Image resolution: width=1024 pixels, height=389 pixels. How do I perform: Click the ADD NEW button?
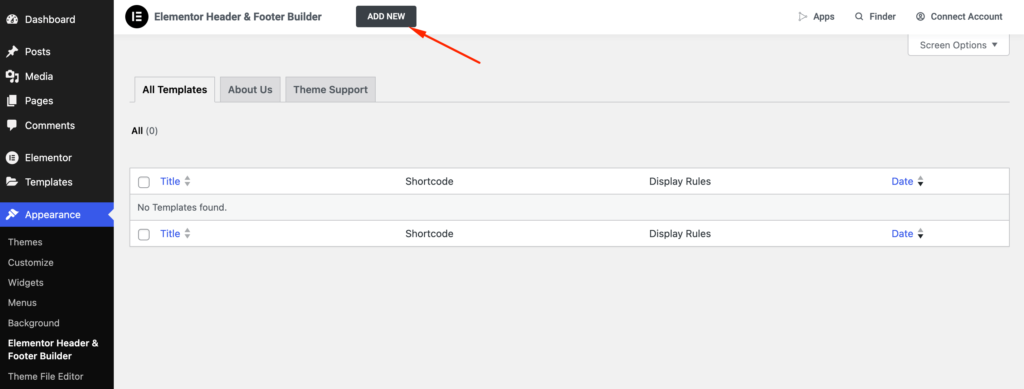pyautogui.click(x=386, y=16)
